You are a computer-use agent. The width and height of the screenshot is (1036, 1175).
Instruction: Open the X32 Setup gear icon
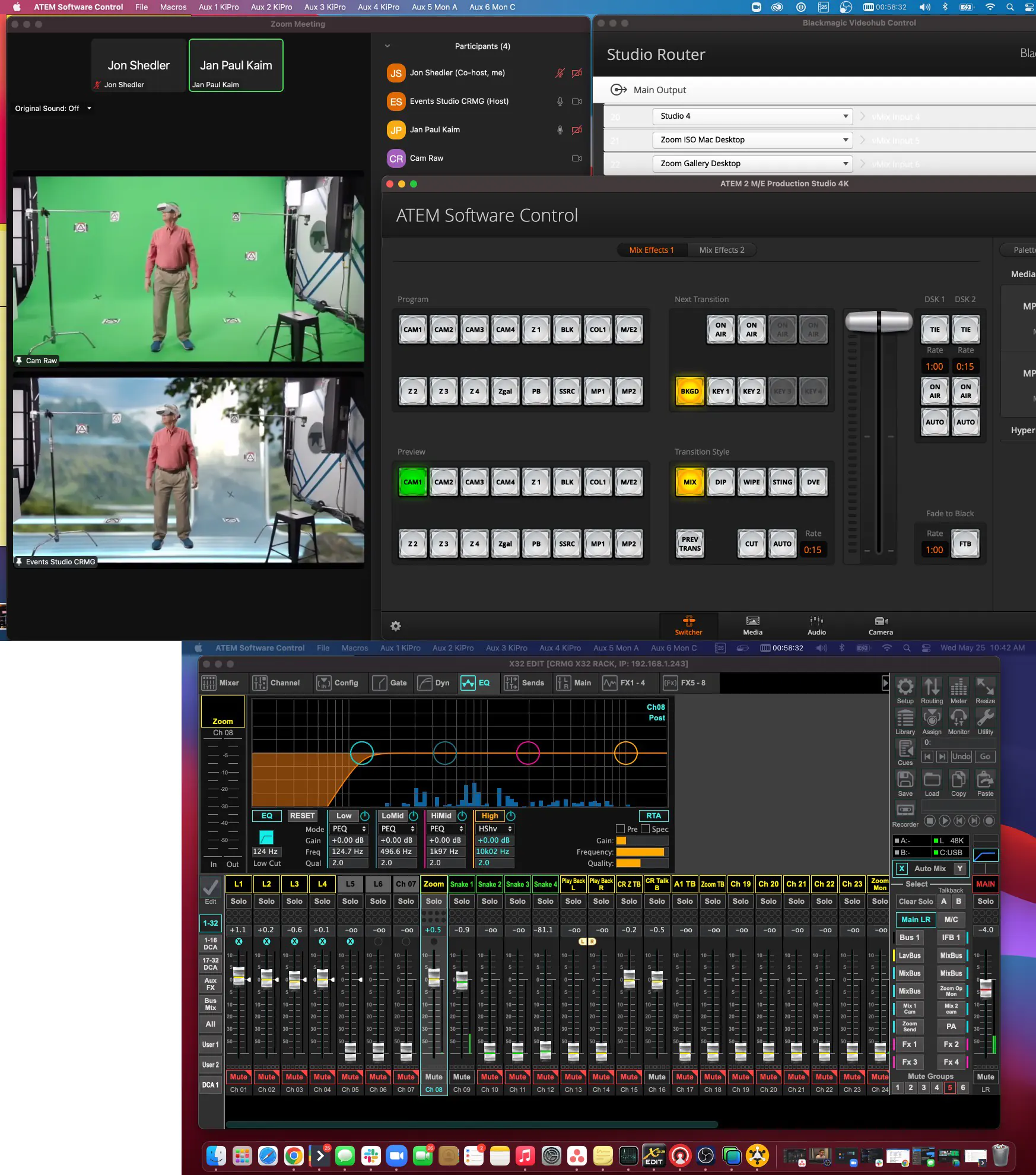coord(905,687)
